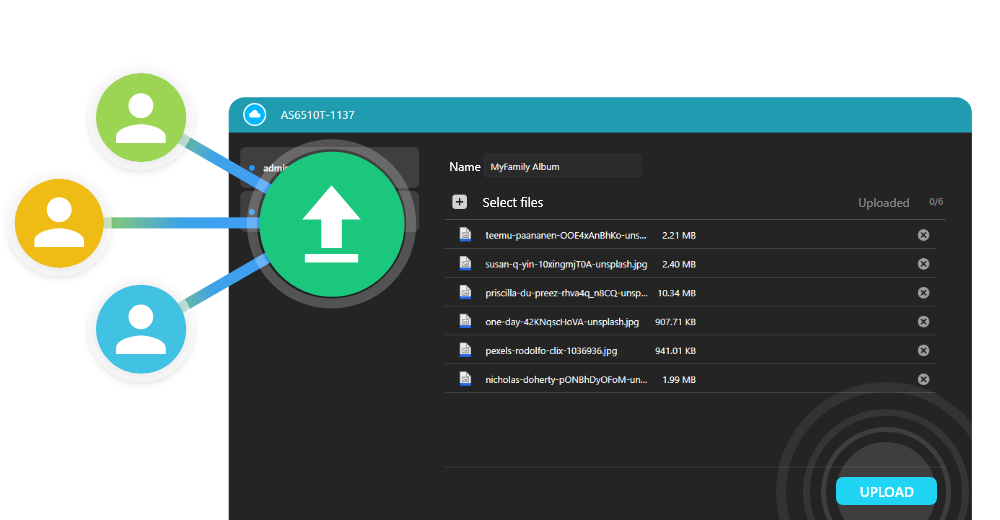Screen dimensions: 1000x520
Task: Click the 2.40 MB size value
Action: (x=679, y=264)
